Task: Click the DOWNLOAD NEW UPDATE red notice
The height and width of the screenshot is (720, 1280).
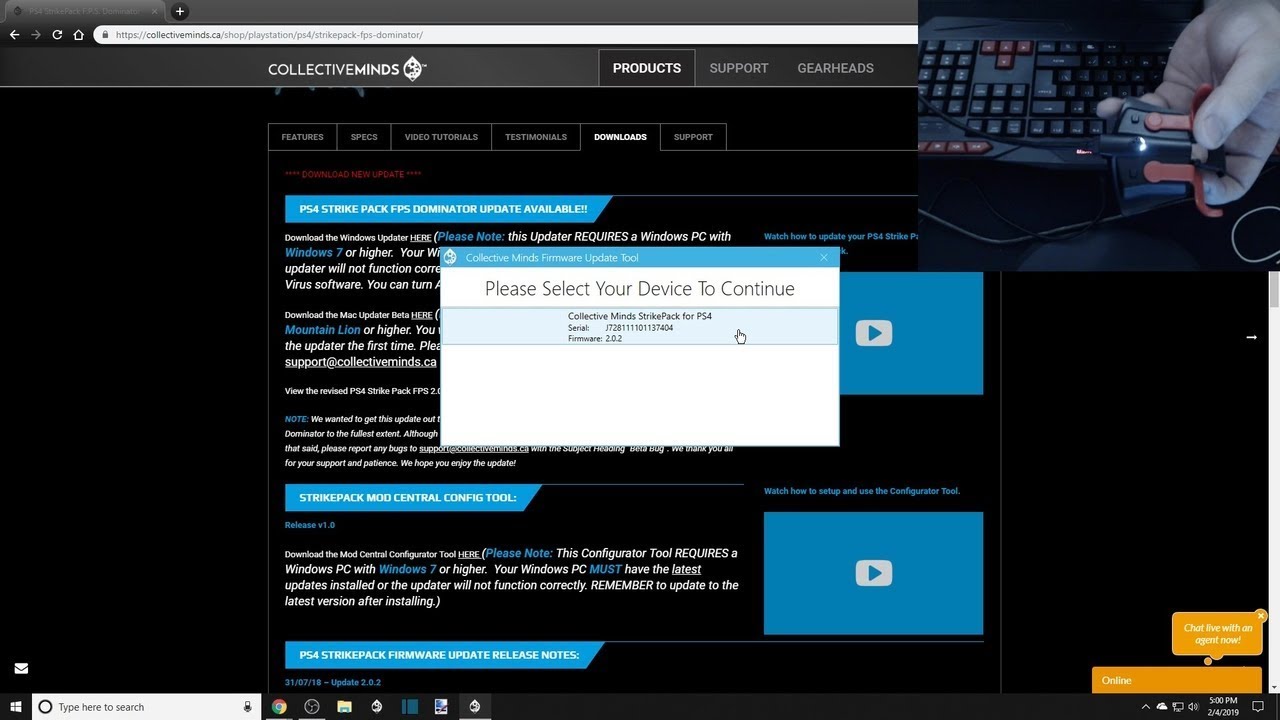Action: pyautogui.click(x=353, y=174)
